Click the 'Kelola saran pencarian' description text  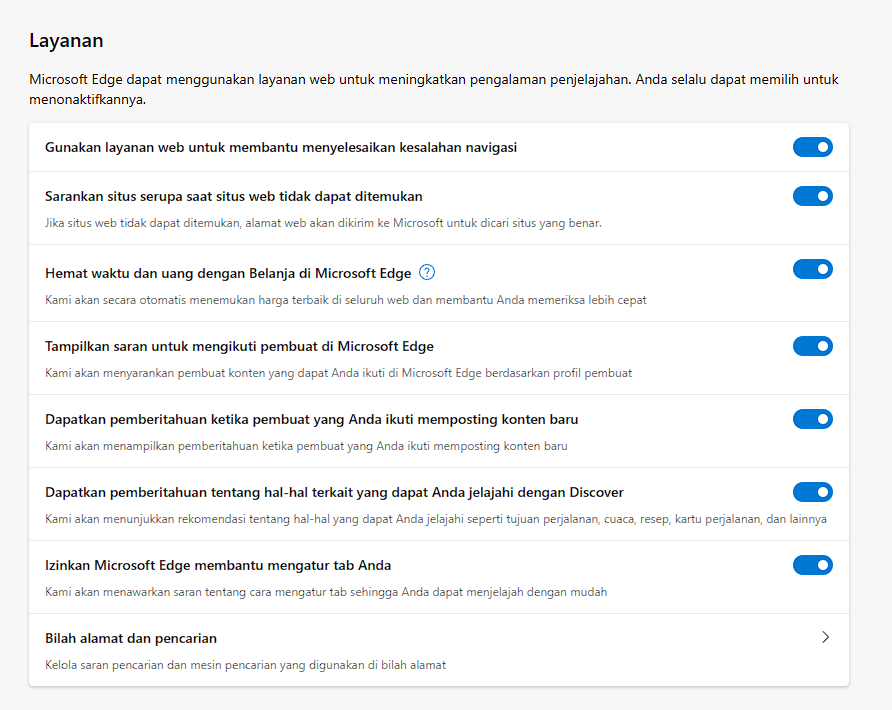coord(245,664)
